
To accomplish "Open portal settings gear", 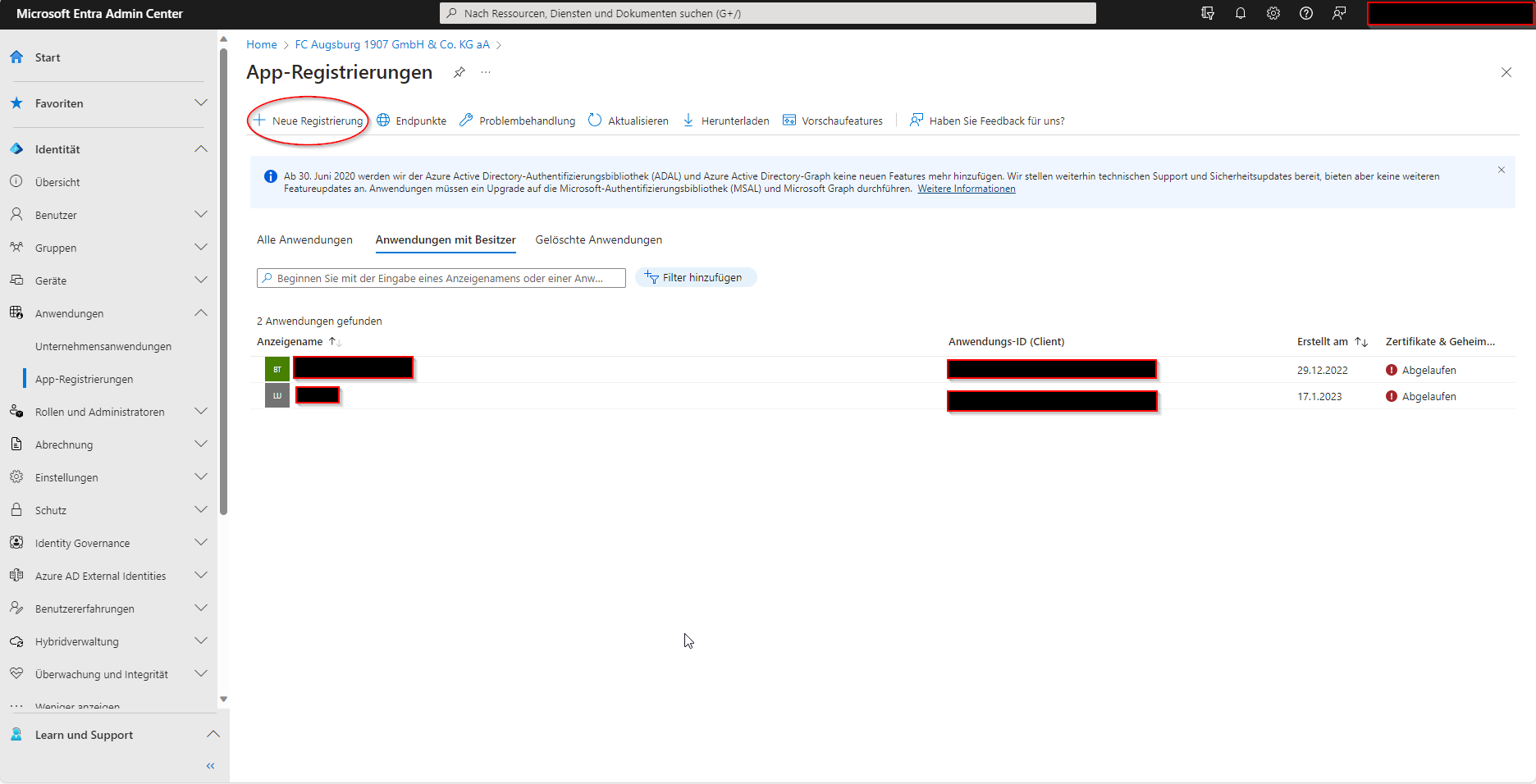I will pos(1273,13).
